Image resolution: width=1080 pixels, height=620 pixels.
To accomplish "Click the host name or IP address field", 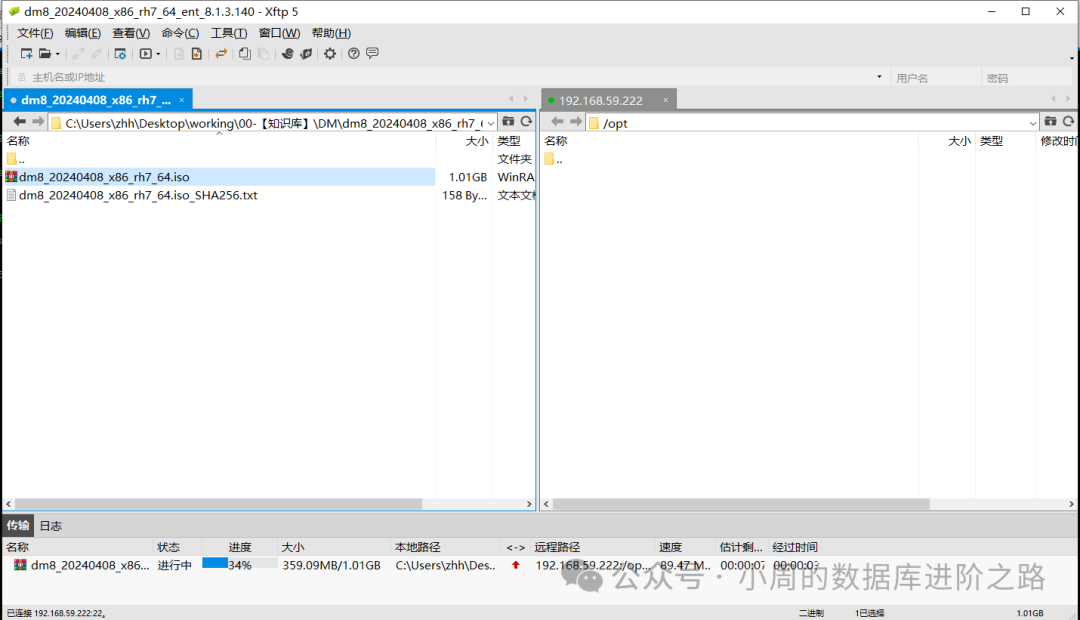I will pos(448,77).
